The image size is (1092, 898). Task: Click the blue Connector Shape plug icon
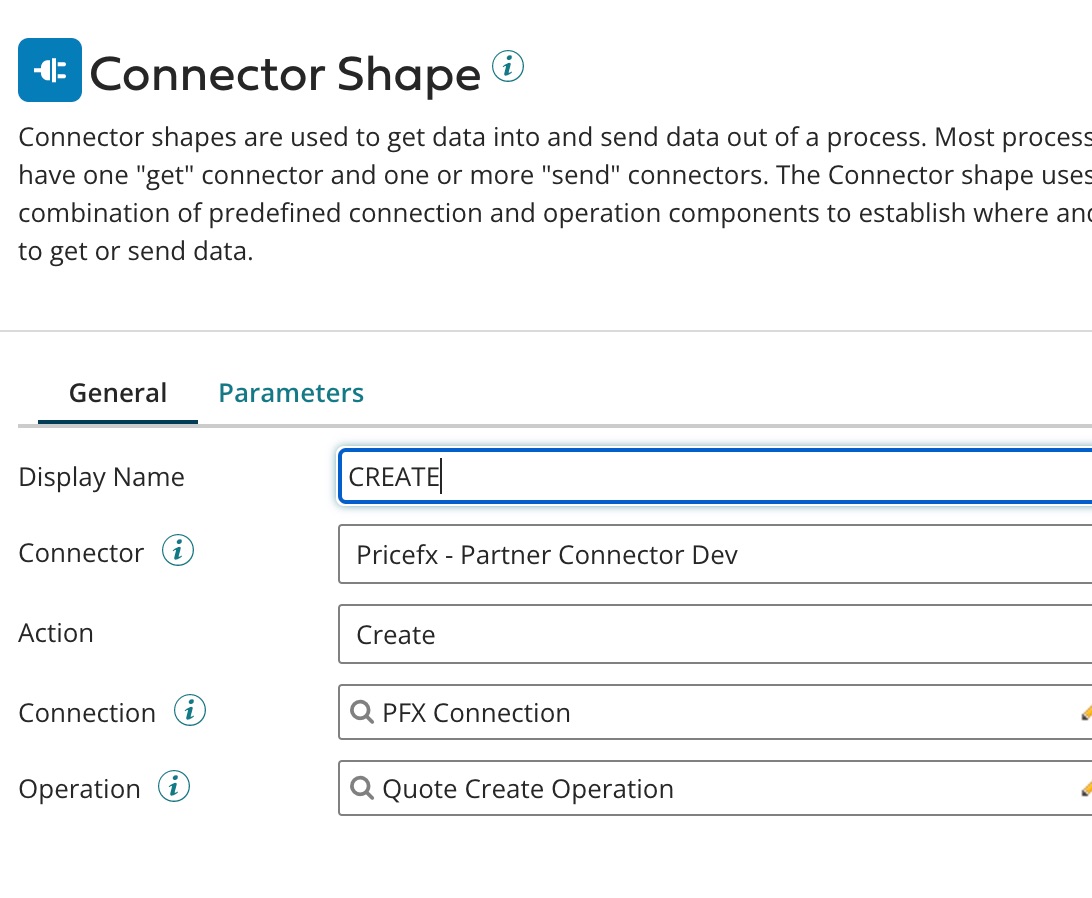pos(49,70)
